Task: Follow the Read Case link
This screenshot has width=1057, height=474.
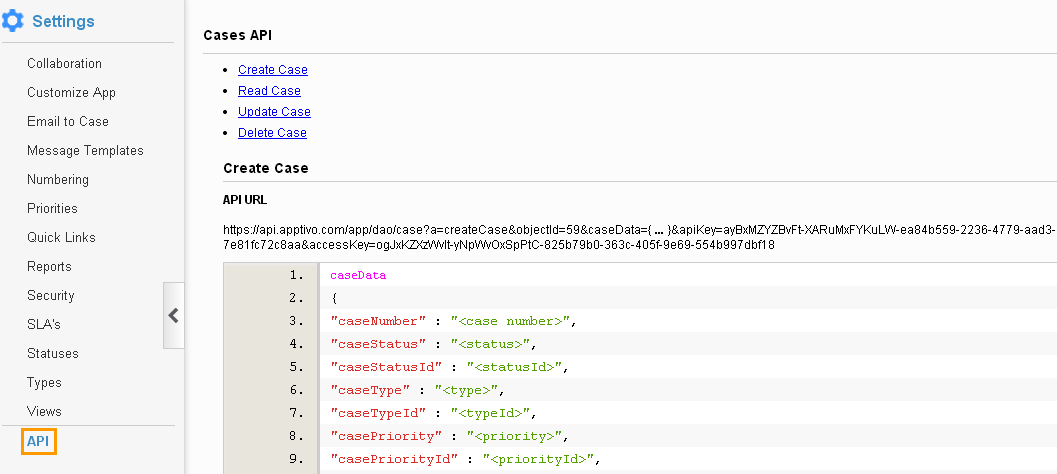Action: (x=269, y=90)
